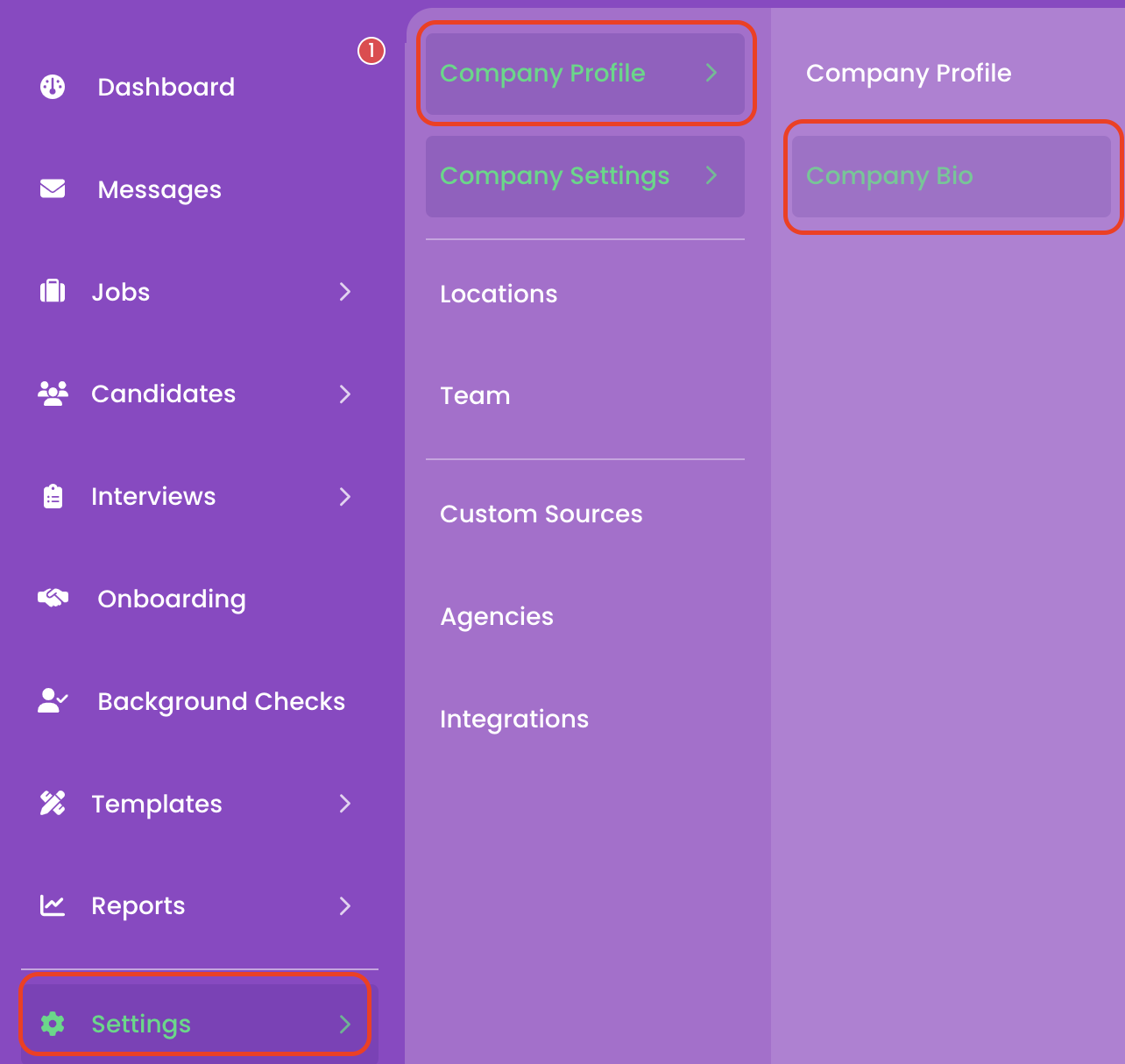This screenshot has height=1064, width=1125.
Task: Select Locations from the settings menu
Action: (x=499, y=294)
